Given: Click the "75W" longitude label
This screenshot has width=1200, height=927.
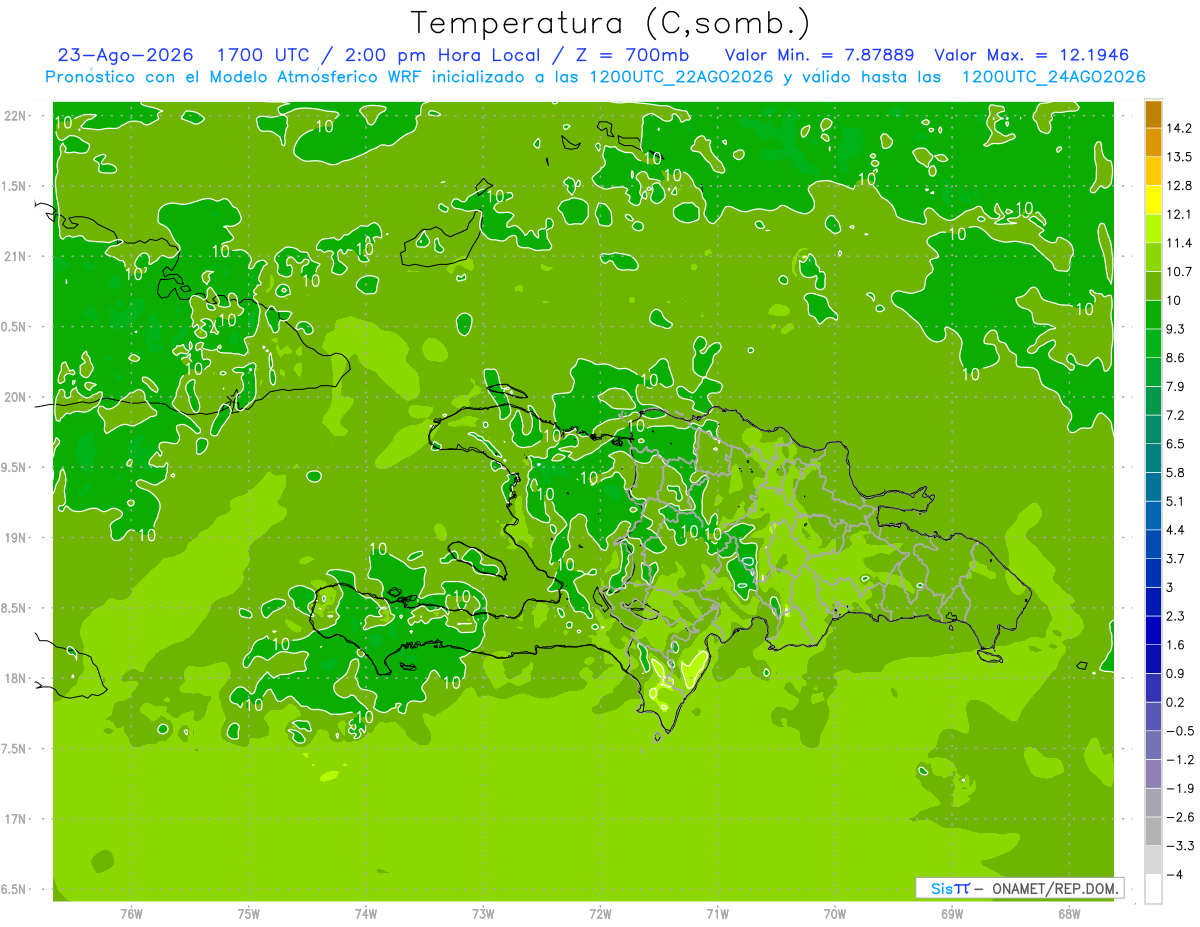Looking at the screenshot, I should coord(249,914).
